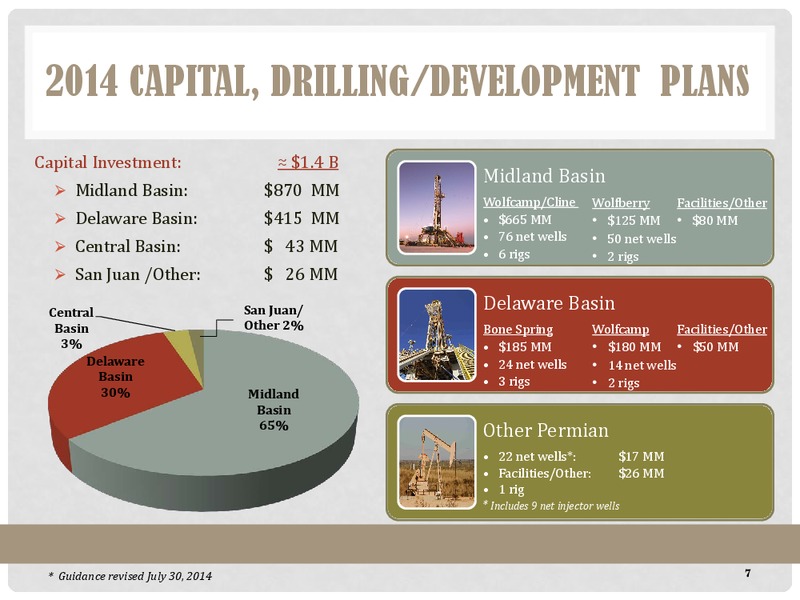Select the 'San Juan /Other:' bullet line

coord(138,274)
